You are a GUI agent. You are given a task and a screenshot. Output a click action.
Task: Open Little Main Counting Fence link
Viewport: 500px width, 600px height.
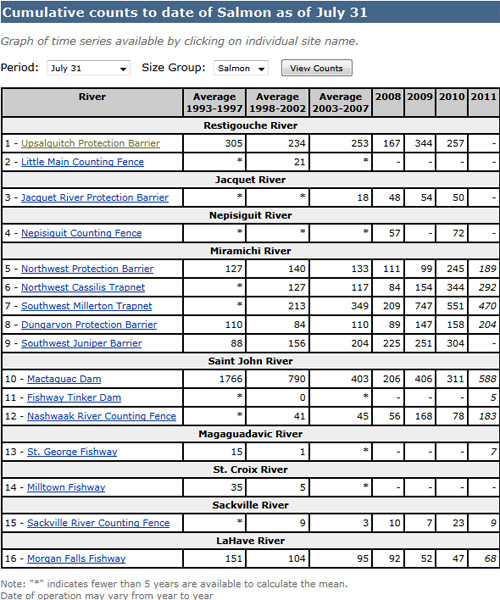tap(82, 162)
